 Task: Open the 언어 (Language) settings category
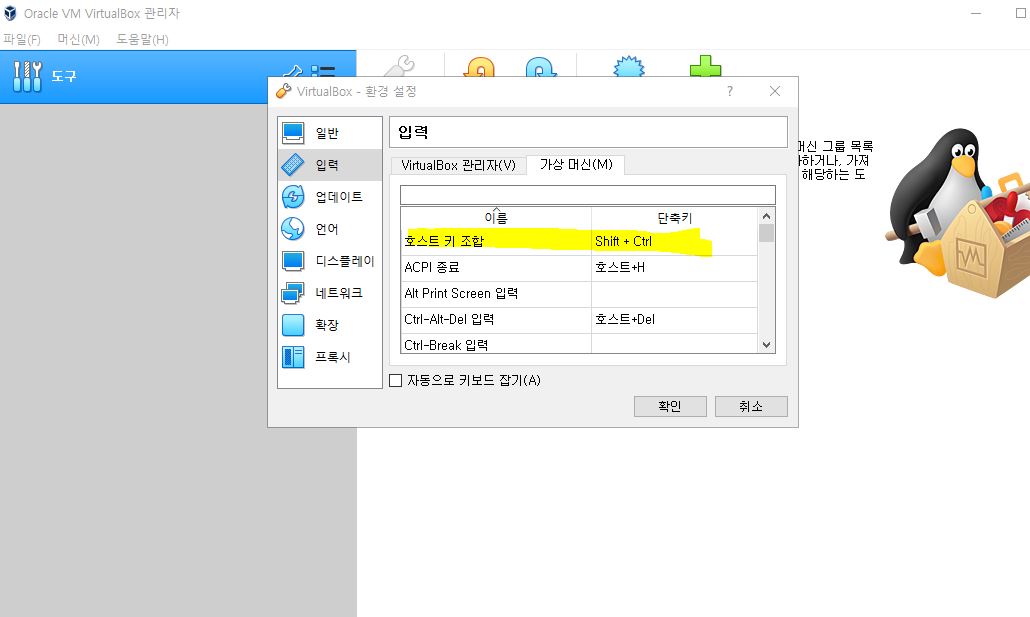tap(330, 229)
